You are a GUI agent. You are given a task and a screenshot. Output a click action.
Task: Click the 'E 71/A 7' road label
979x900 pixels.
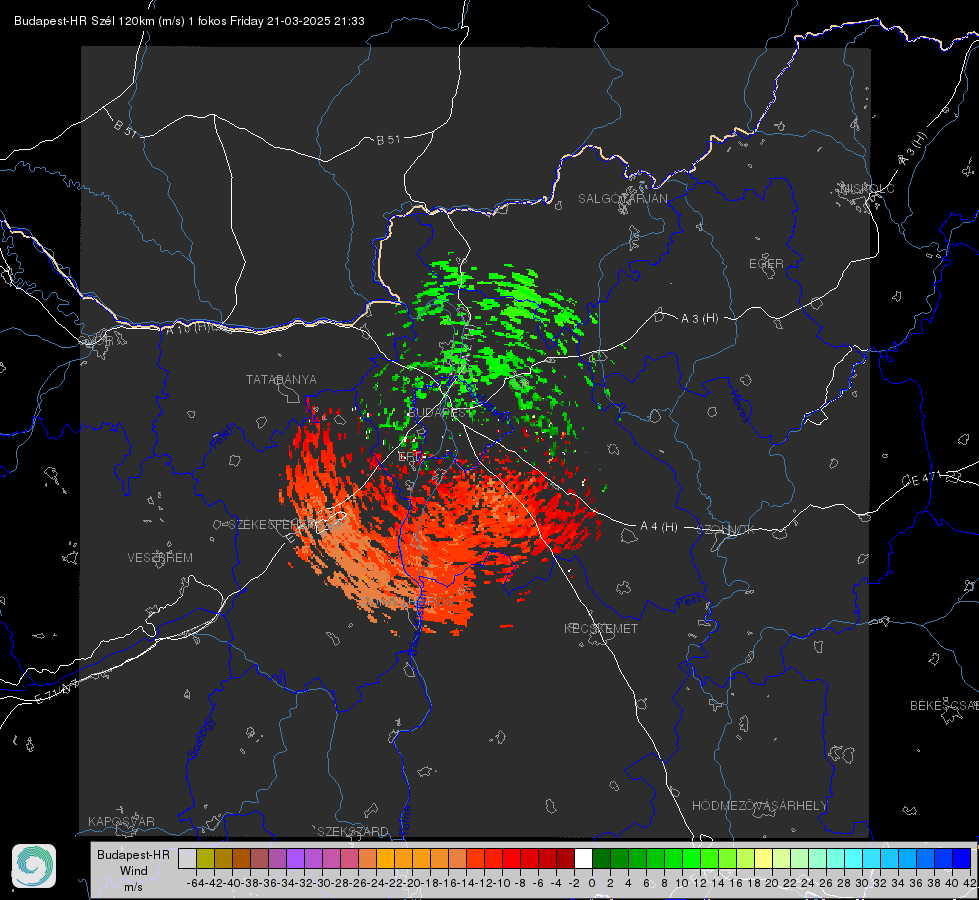(x=58, y=693)
